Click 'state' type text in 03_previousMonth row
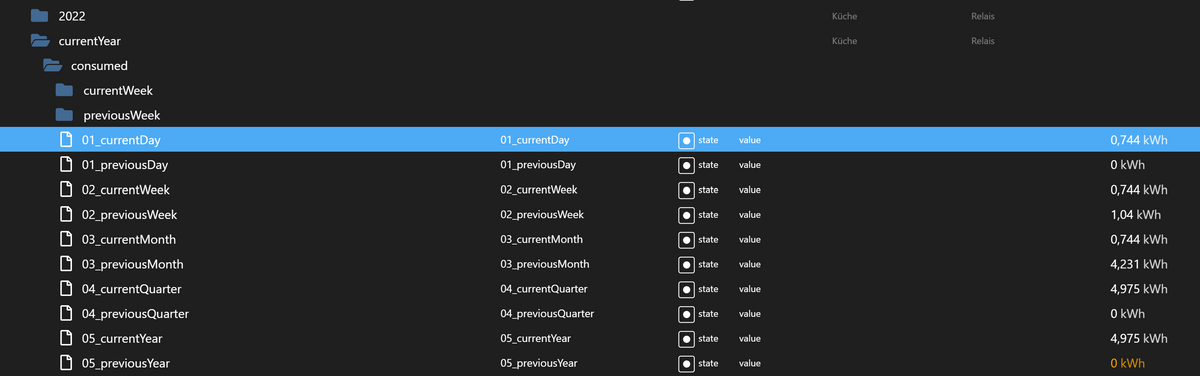Image resolution: width=1200 pixels, height=376 pixels. [x=708, y=264]
